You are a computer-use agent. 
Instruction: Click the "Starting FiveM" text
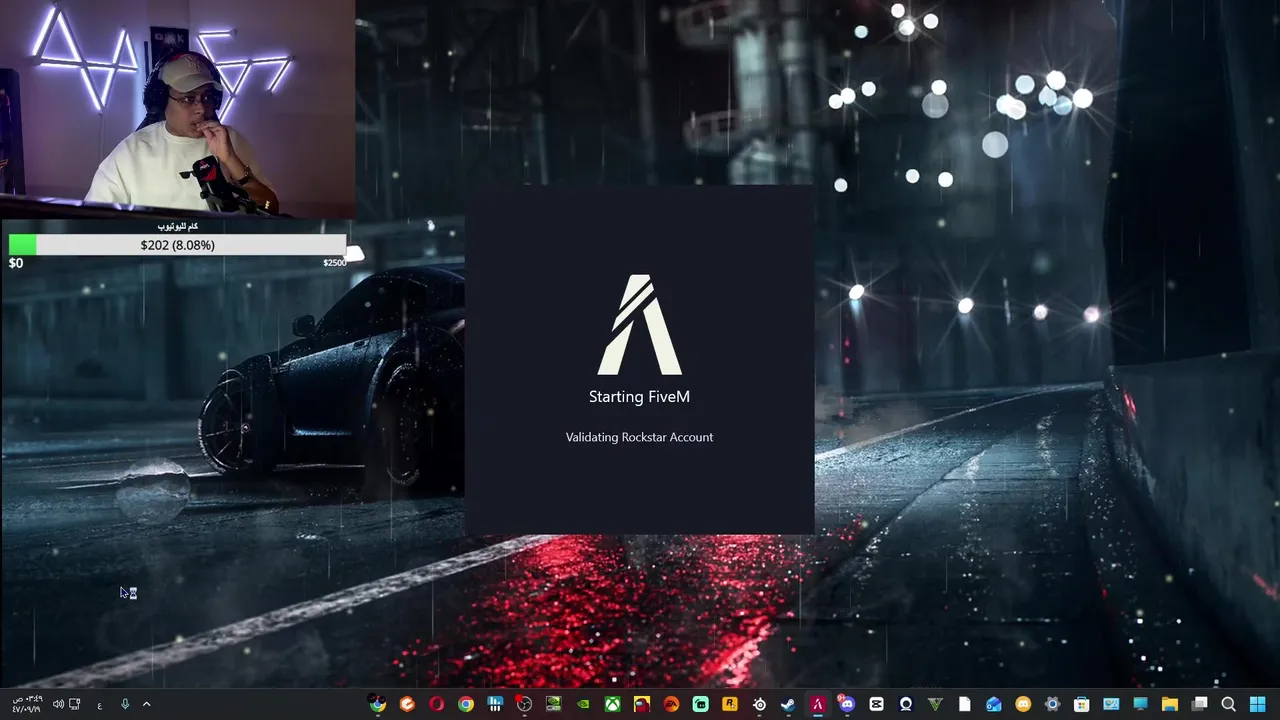639,397
